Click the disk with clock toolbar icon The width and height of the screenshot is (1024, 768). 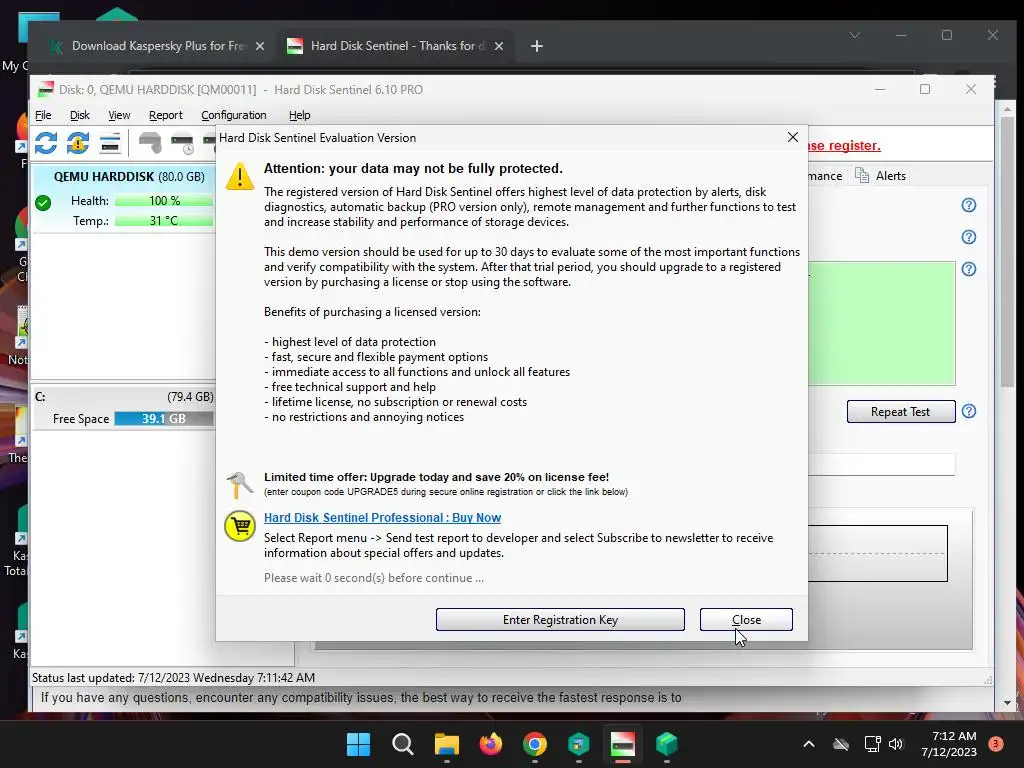(182, 143)
